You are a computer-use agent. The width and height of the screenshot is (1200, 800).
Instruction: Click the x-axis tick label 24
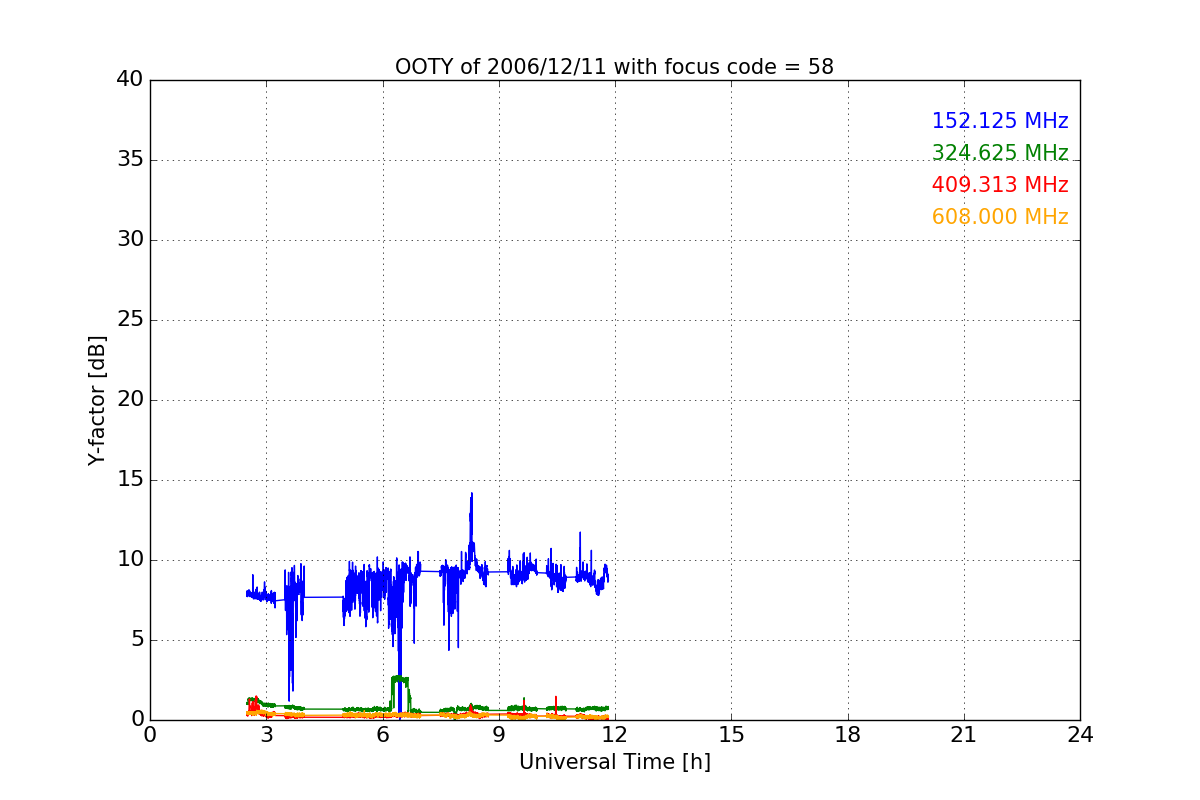tap(1080, 735)
